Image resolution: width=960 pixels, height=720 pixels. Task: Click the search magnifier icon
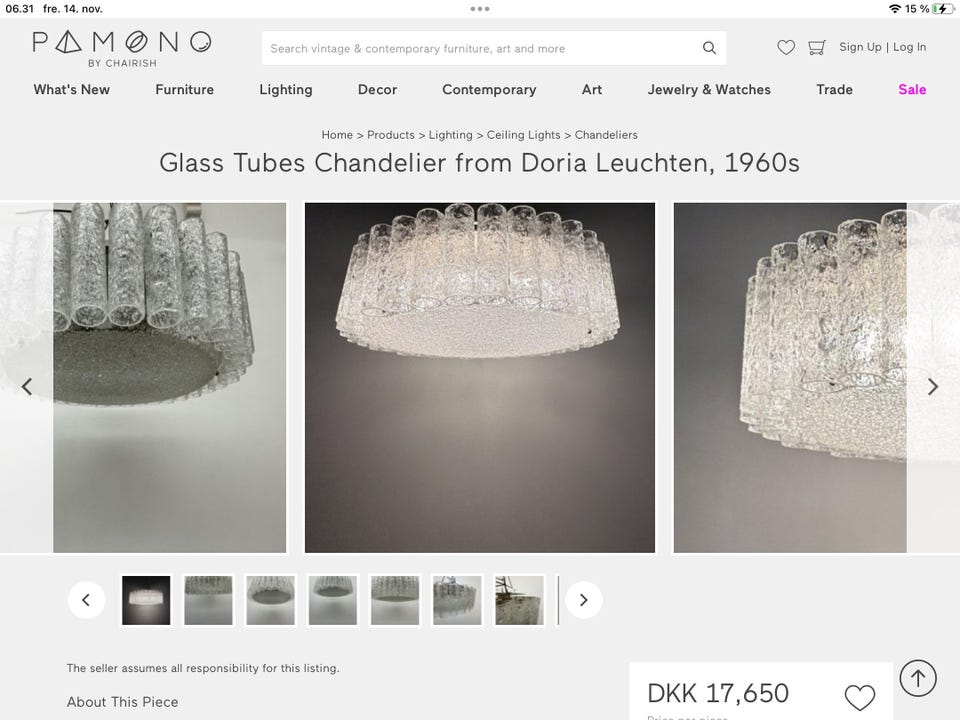(x=709, y=48)
